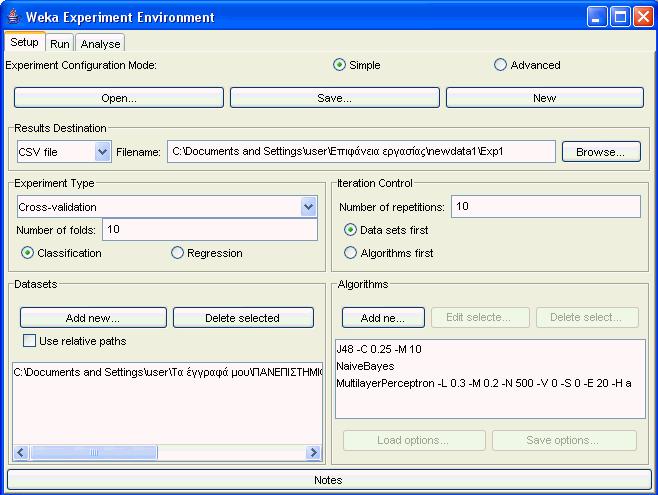Select the dataset path entry in Datasets list

pos(168,372)
